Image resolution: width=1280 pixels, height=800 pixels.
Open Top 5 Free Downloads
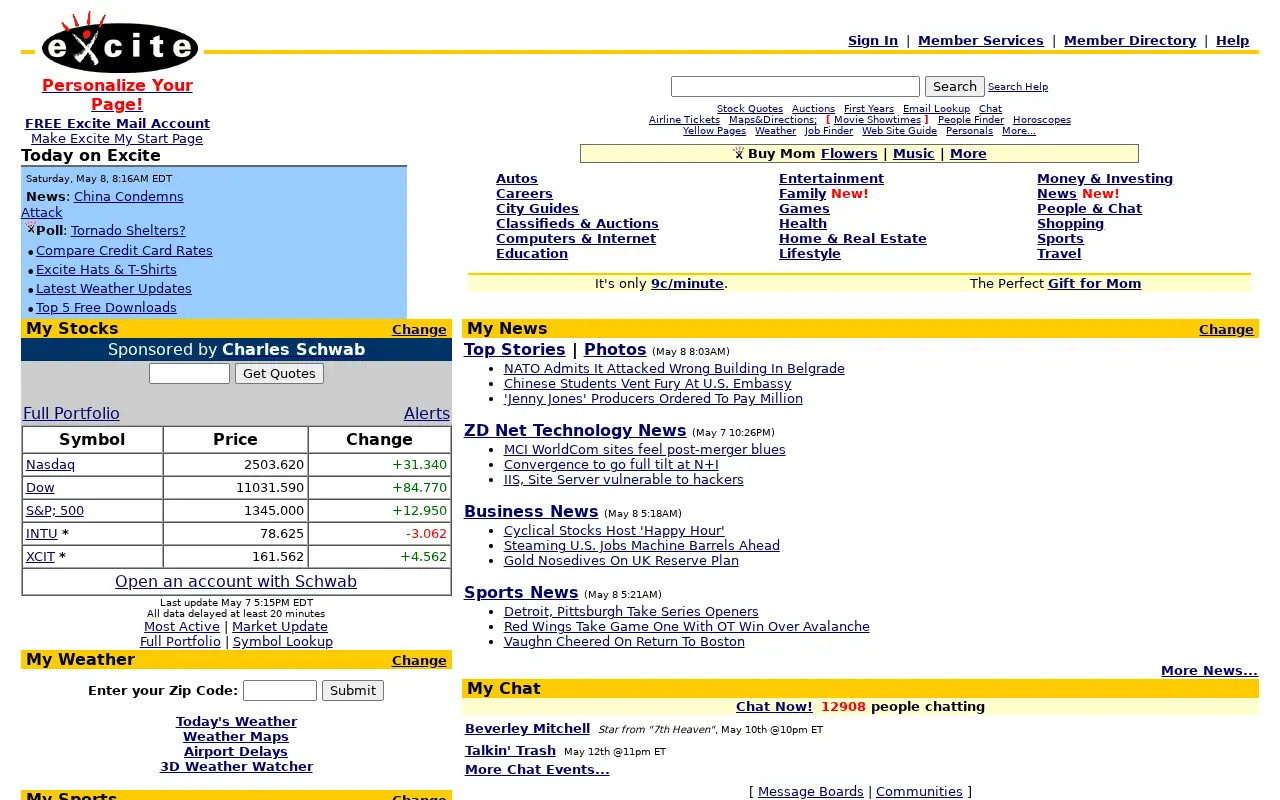(106, 308)
